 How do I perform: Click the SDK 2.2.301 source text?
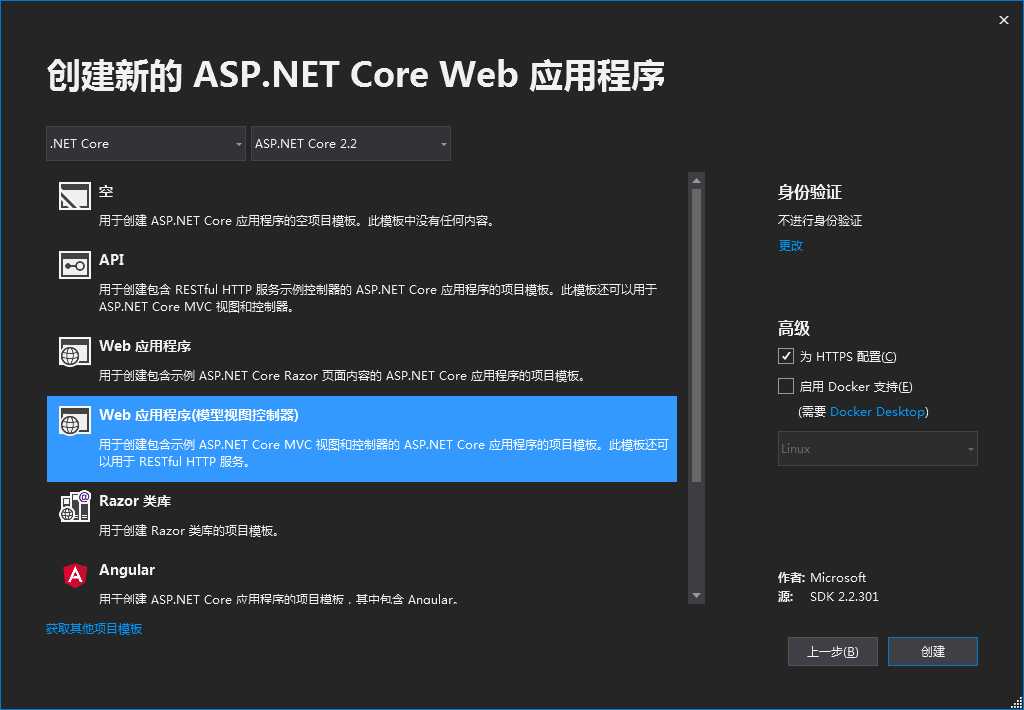click(844, 596)
